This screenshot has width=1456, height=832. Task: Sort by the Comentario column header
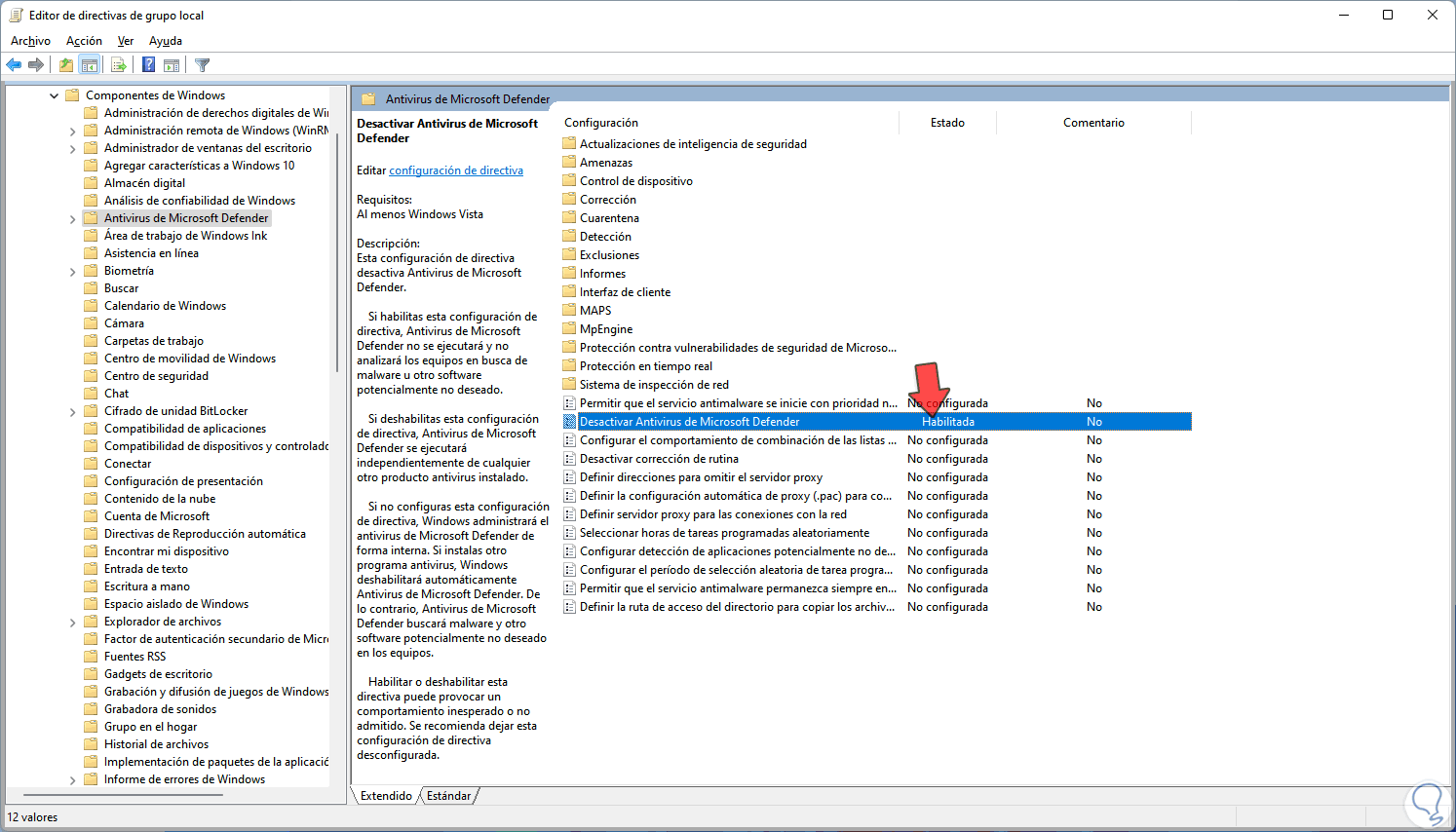(1093, 123)
